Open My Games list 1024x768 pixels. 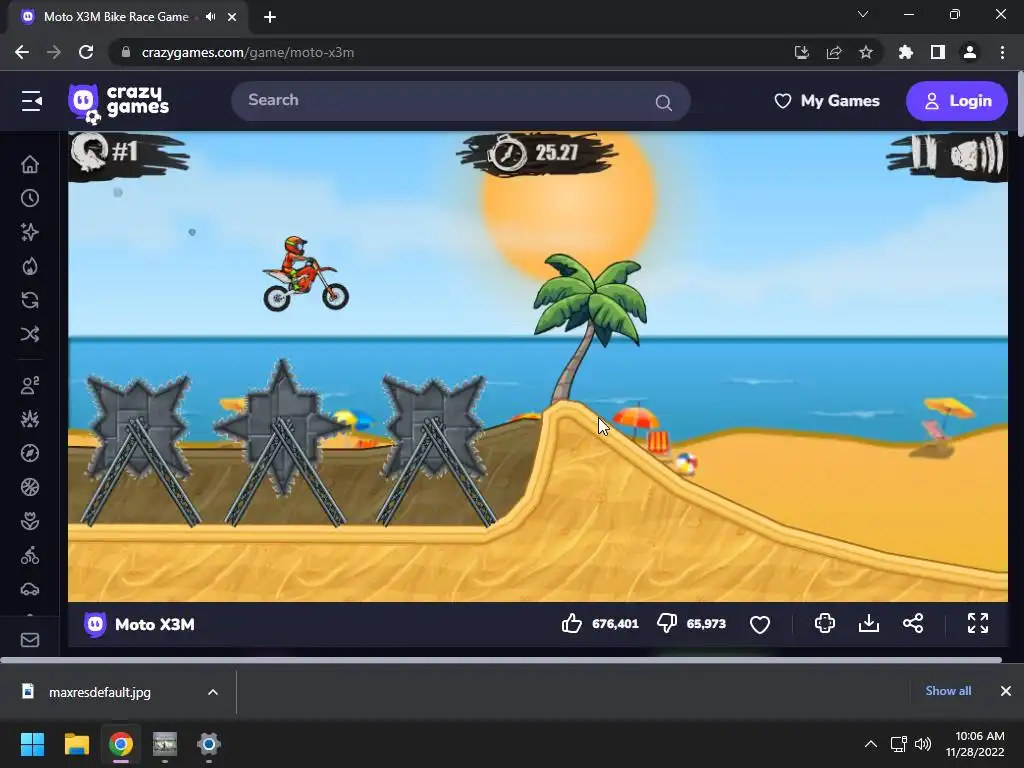click(x=827, y=101)
